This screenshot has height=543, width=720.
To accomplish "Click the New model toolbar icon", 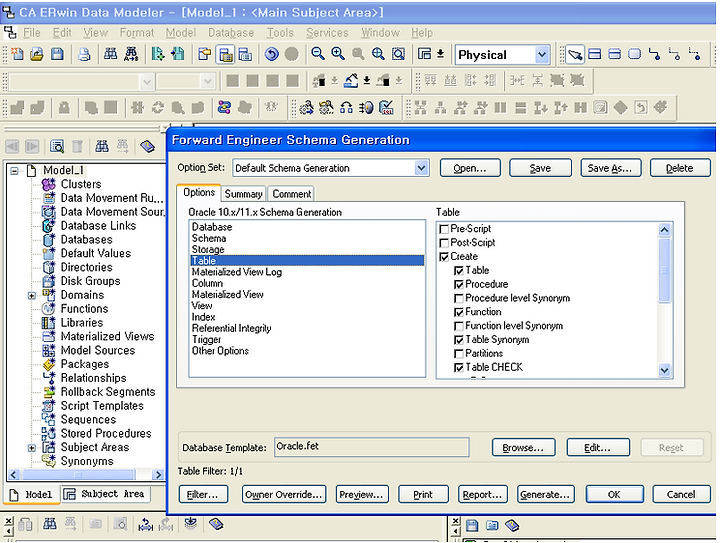I will [17, 54].
